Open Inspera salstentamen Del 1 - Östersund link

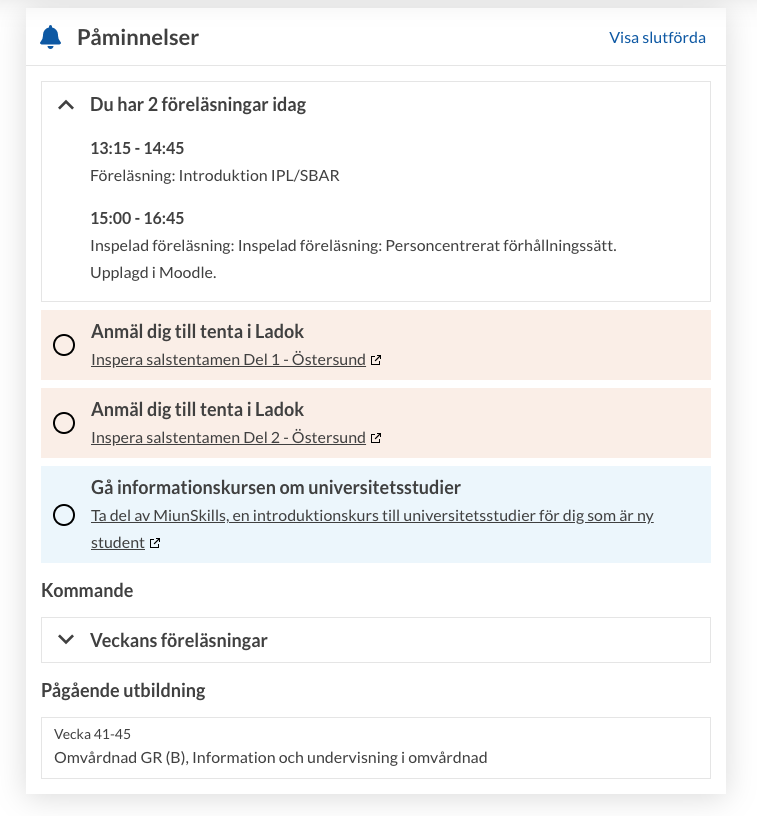[228, 360]
